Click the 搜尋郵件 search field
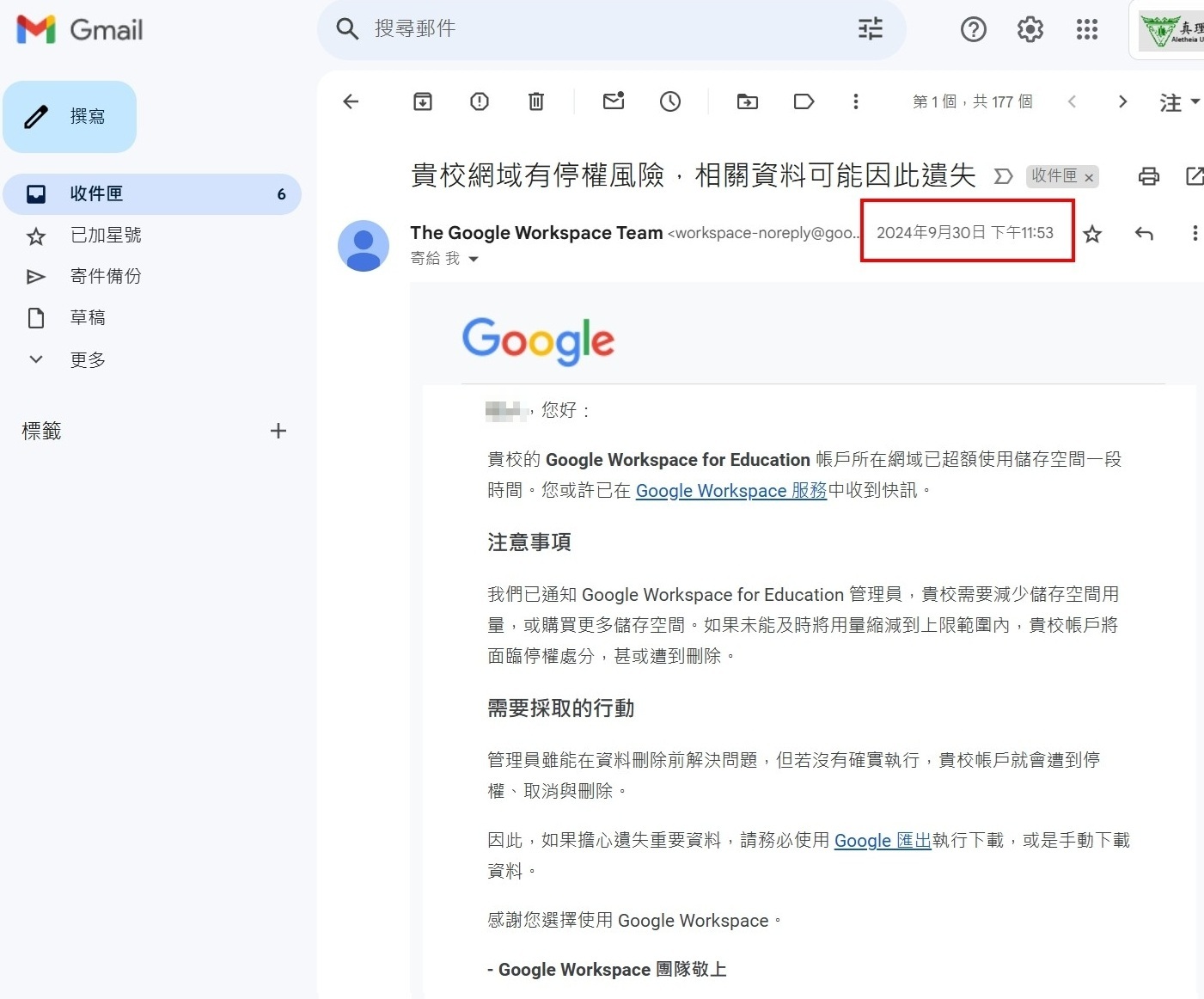The height and width of the screenshot is (999, 1204). (610, 29)
